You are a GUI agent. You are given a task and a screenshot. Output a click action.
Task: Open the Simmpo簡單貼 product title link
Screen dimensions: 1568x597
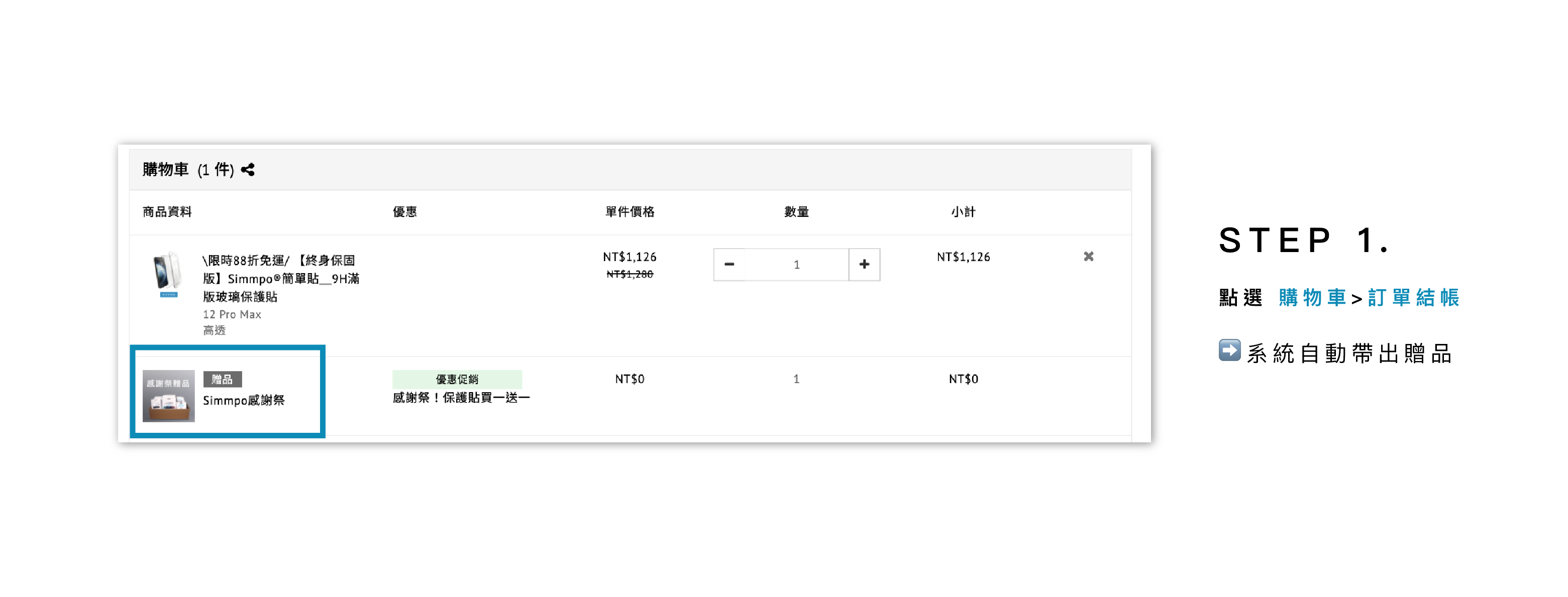coord(281,278)
